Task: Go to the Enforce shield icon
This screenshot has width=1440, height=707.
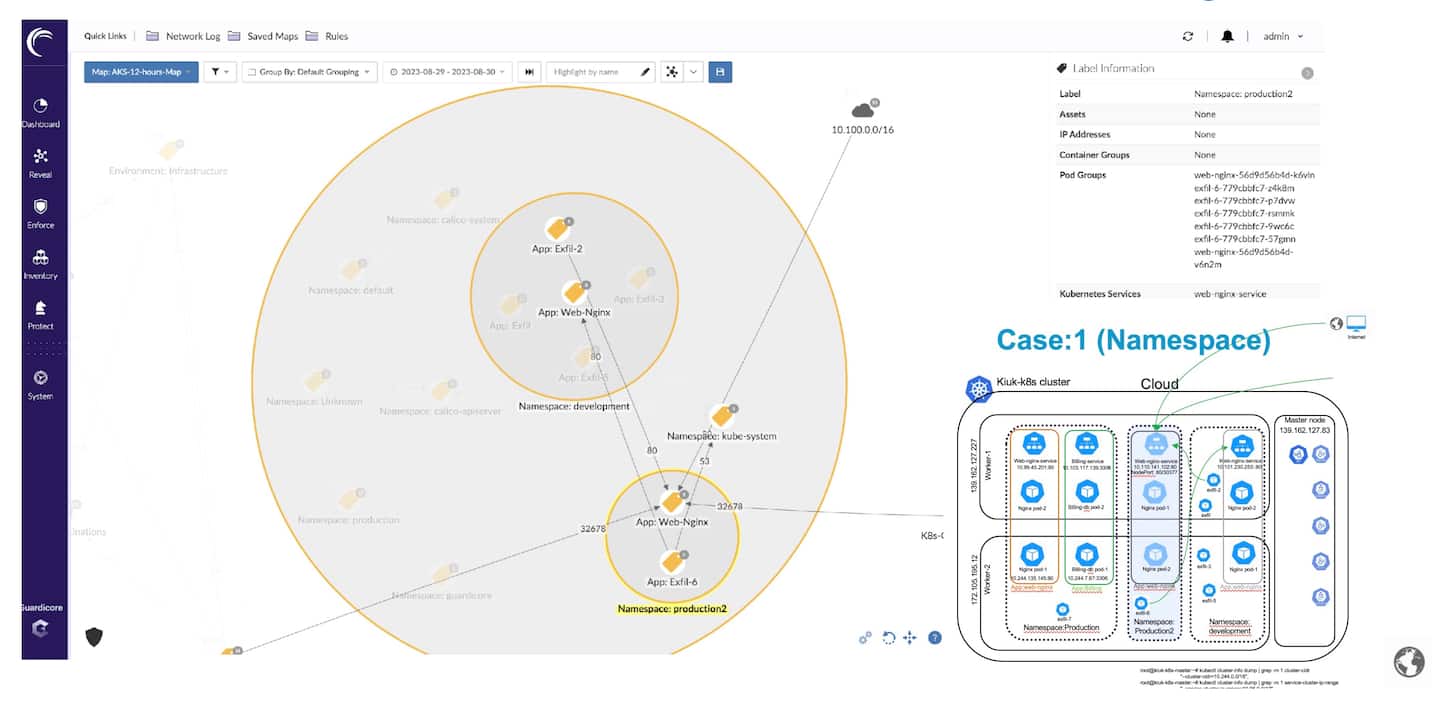Action: coord(41,207)
